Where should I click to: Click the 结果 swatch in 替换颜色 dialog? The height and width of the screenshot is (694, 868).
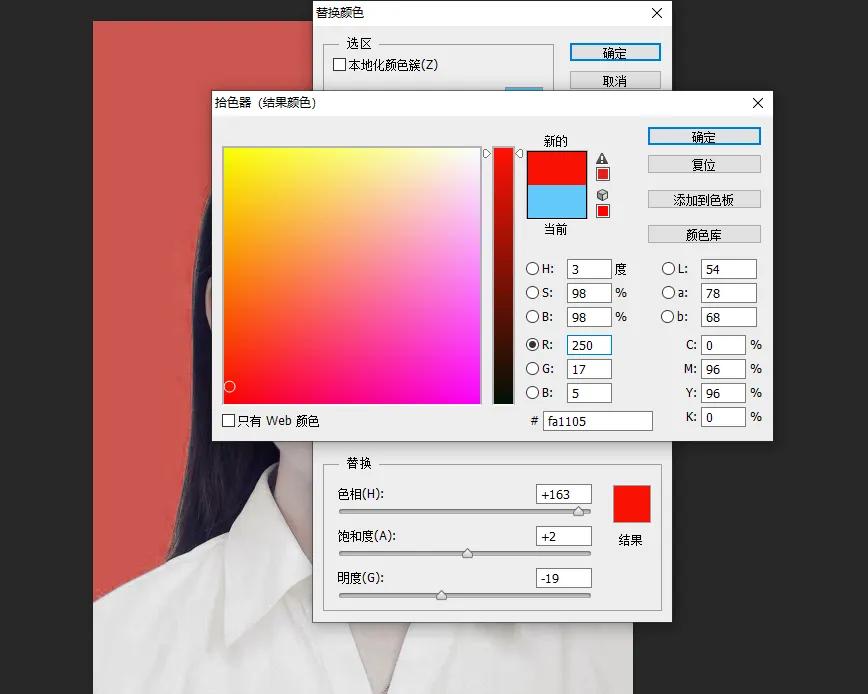click(x=632, y=503)
